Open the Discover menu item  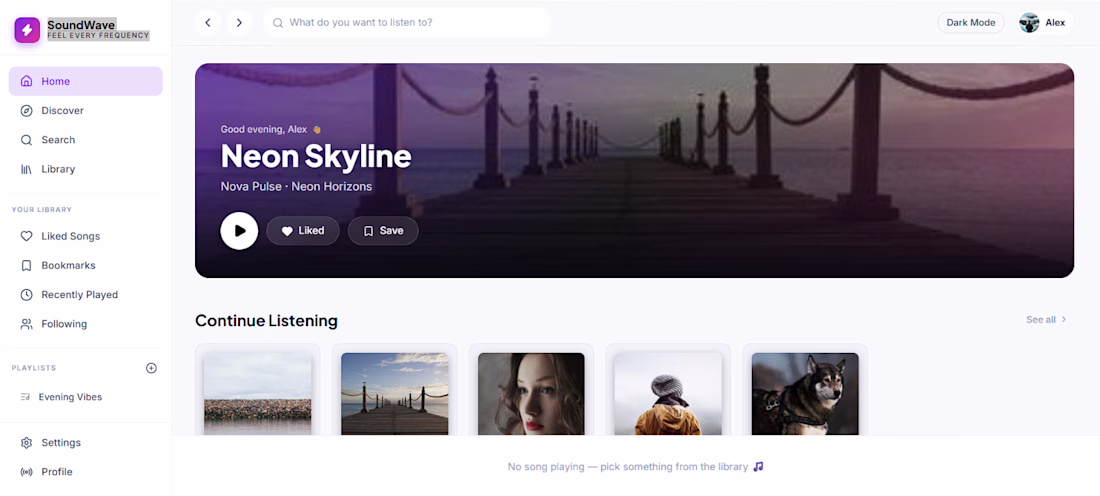click(86, 111)
